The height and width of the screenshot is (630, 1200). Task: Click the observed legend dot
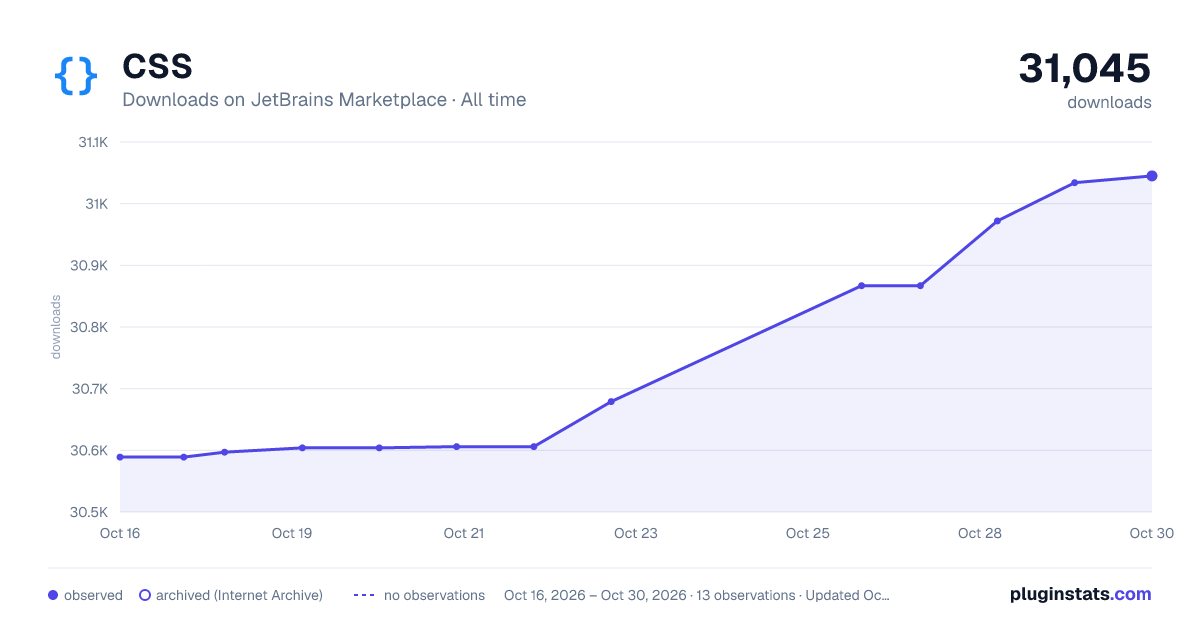click(53, 595)
